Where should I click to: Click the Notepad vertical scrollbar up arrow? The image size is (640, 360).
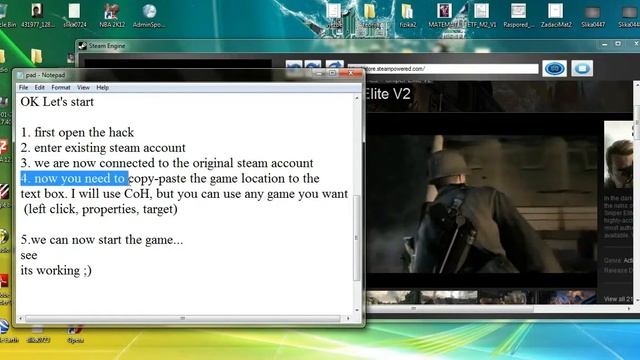356,98
